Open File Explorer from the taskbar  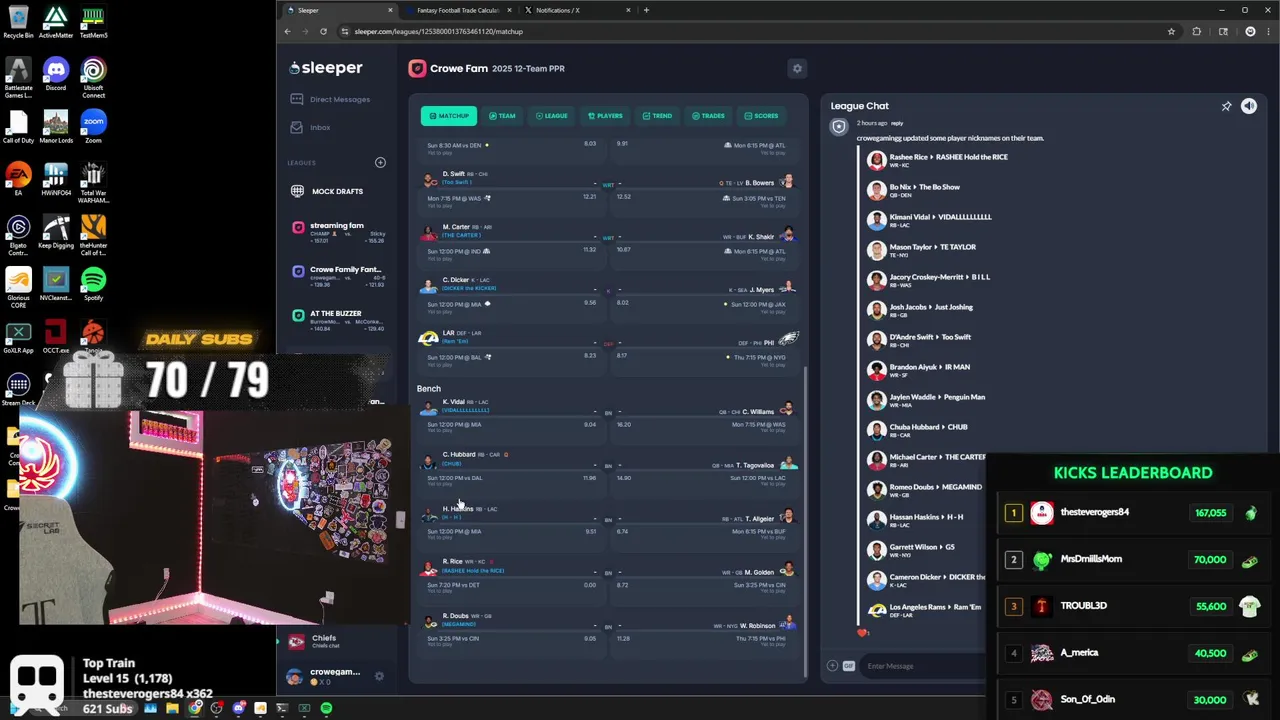172,708
